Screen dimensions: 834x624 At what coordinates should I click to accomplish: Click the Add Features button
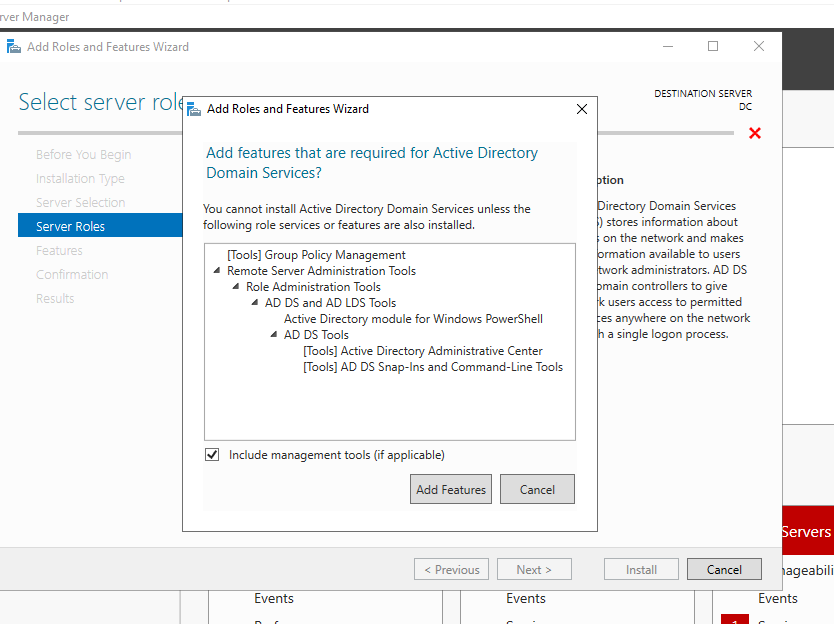click(x=451, y=489)
